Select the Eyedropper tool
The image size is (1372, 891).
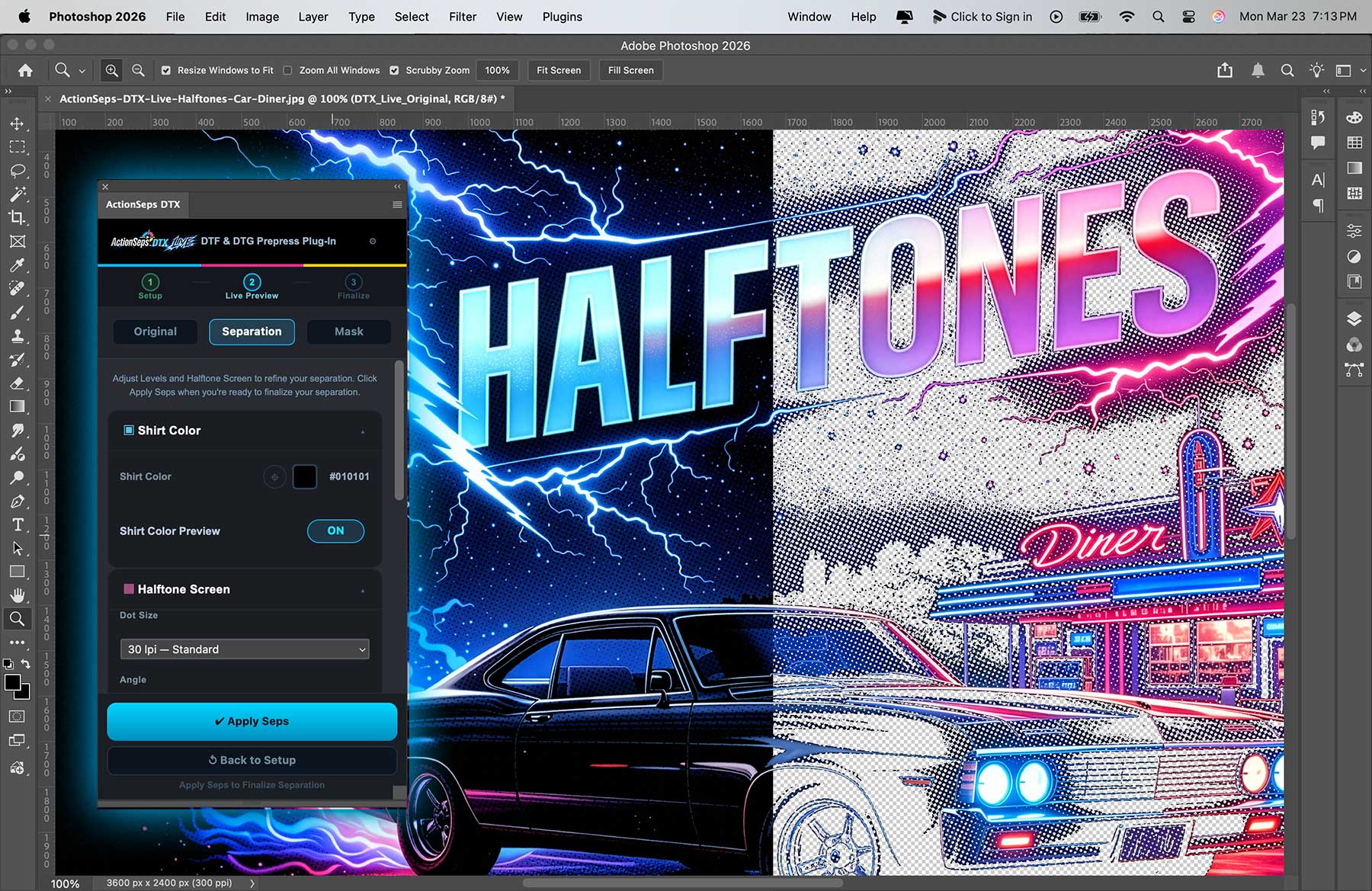point(17,265)
